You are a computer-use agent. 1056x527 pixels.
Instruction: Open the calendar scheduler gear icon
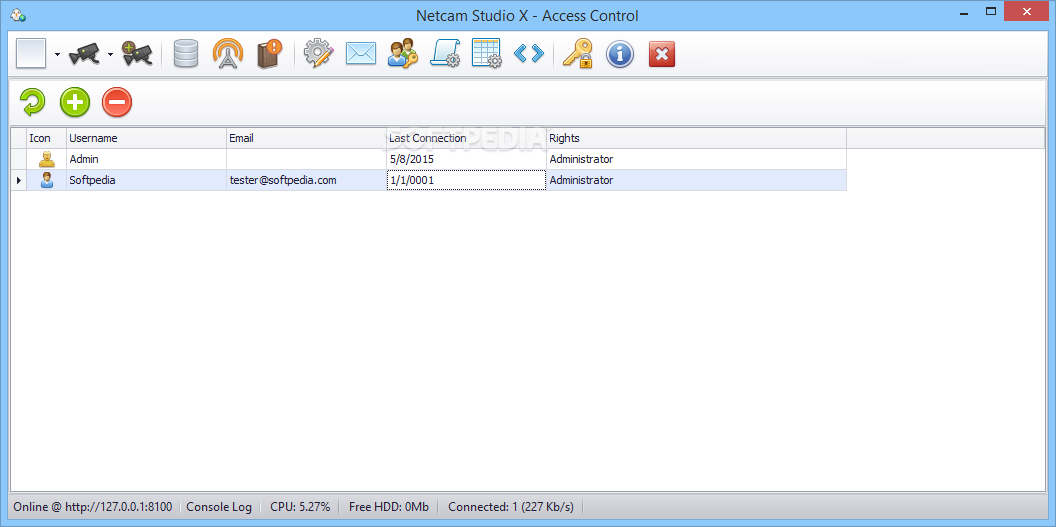[487, 53]
